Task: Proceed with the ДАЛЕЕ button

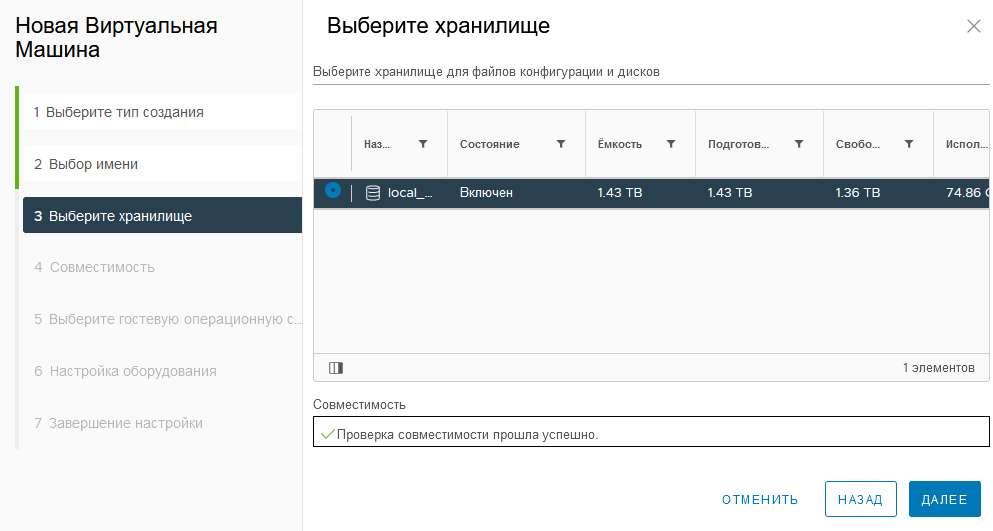Action: 944,499
